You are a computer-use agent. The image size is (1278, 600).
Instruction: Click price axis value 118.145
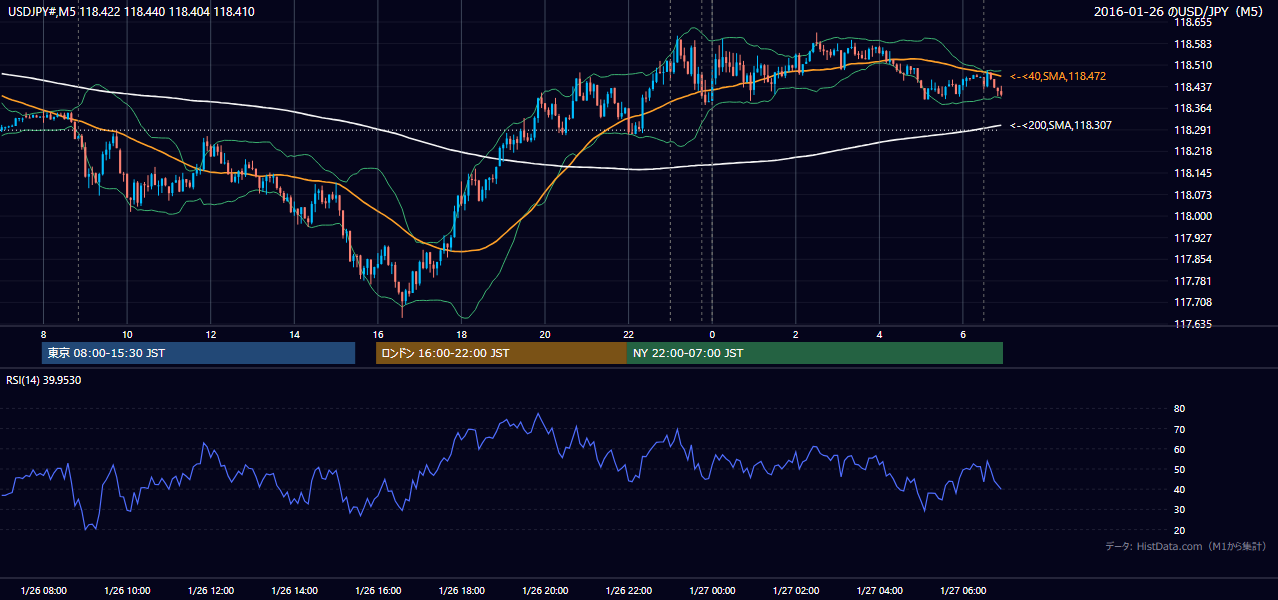[x=1192, y=173]
